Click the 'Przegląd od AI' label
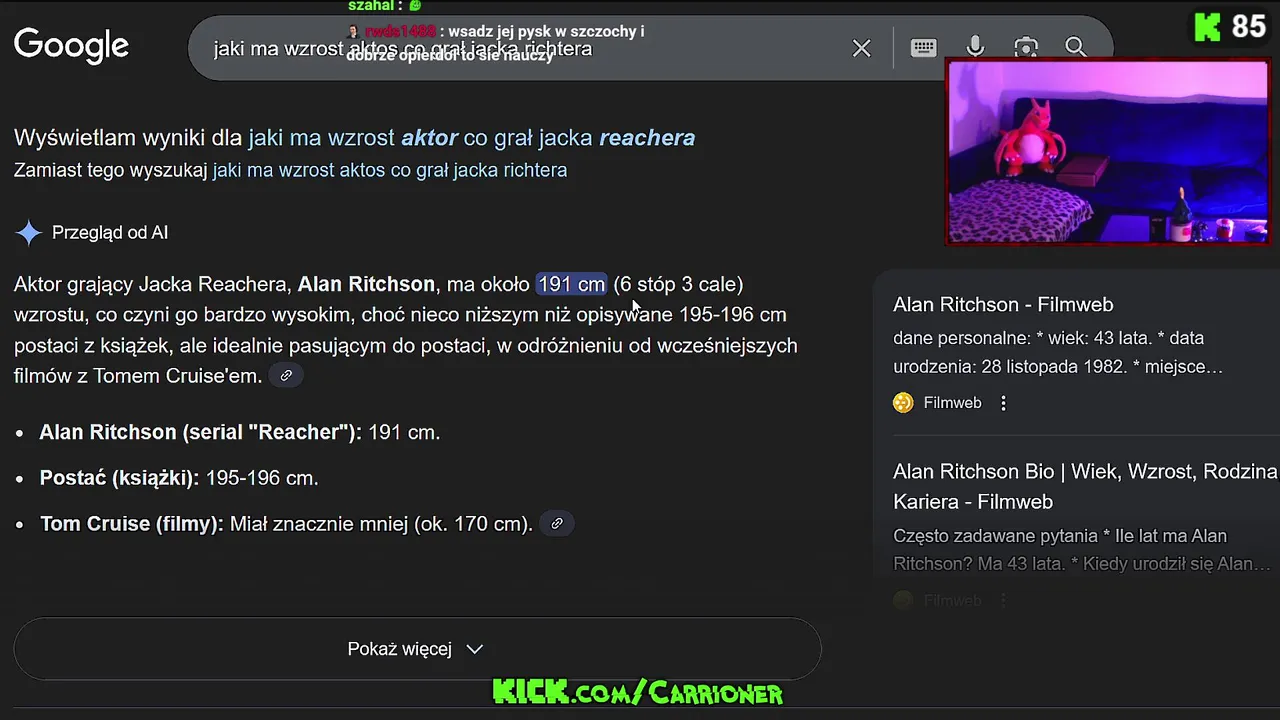The height and width of the screenshot is (720, 1280). (110, 233)
